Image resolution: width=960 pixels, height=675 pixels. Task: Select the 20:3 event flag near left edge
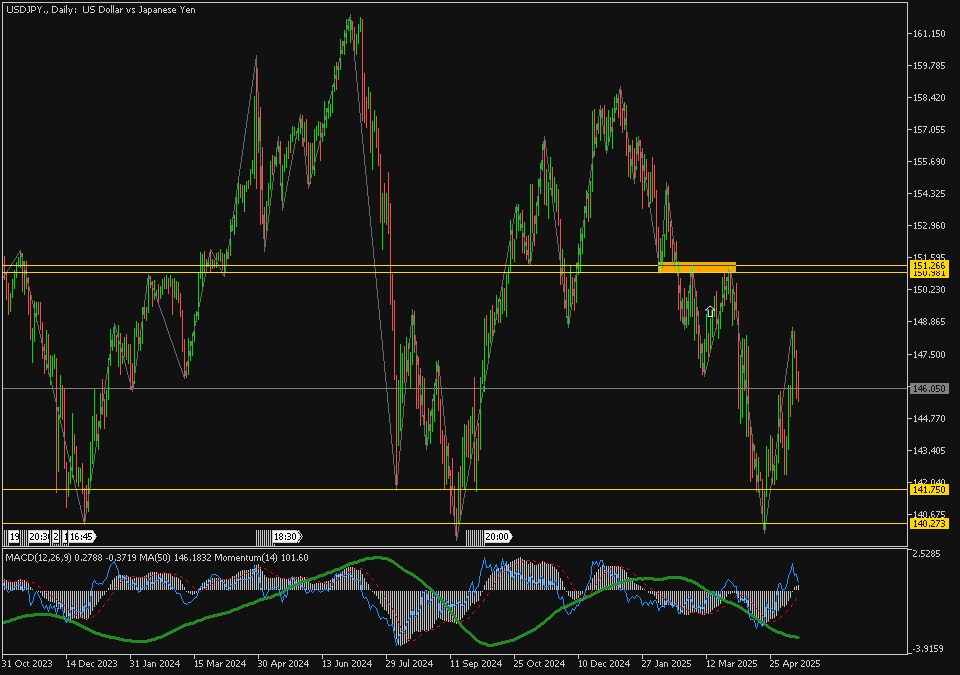pyautogui.click(x=39, y=536)
